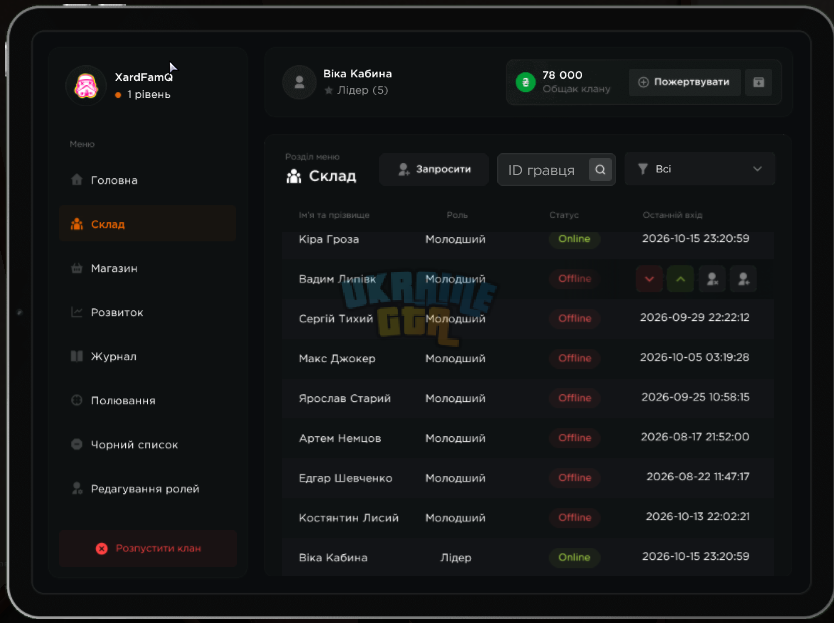Click the Запросити button
834x623 pixels.
pos(434,169)
